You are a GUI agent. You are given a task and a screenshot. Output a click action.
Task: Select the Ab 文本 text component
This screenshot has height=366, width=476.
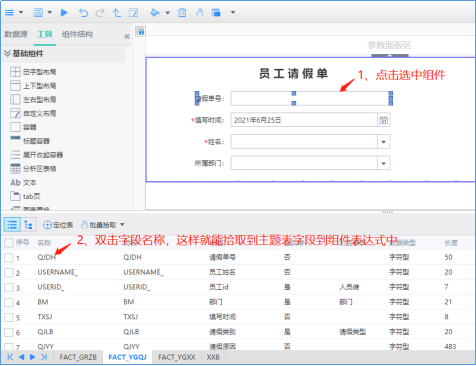tap(23, 183)
